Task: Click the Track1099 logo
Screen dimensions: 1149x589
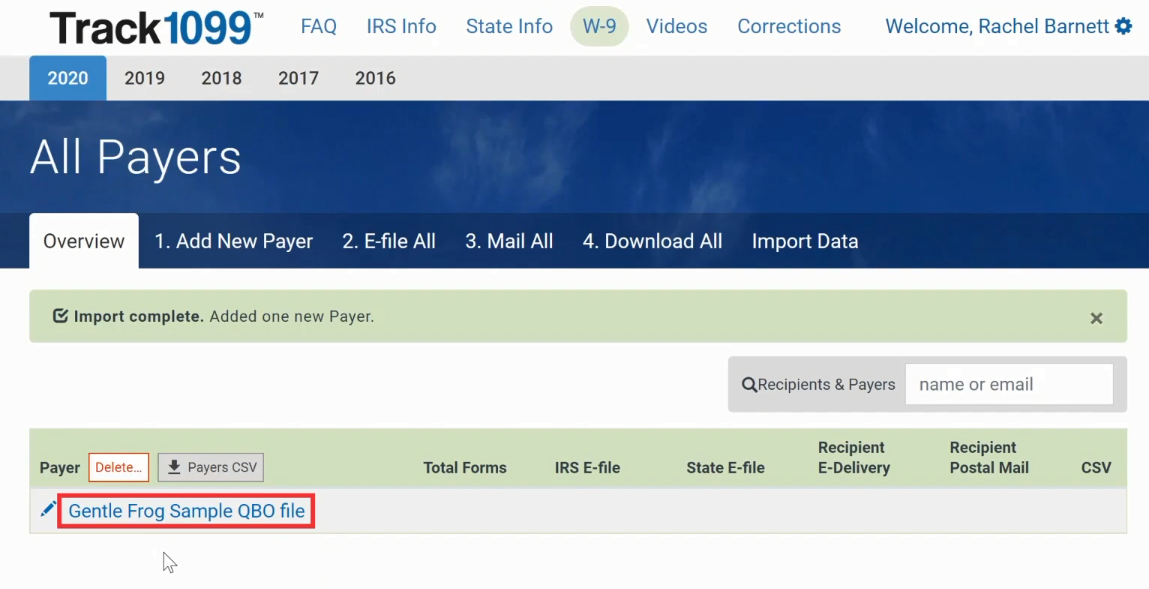Action: pos(156,28)
